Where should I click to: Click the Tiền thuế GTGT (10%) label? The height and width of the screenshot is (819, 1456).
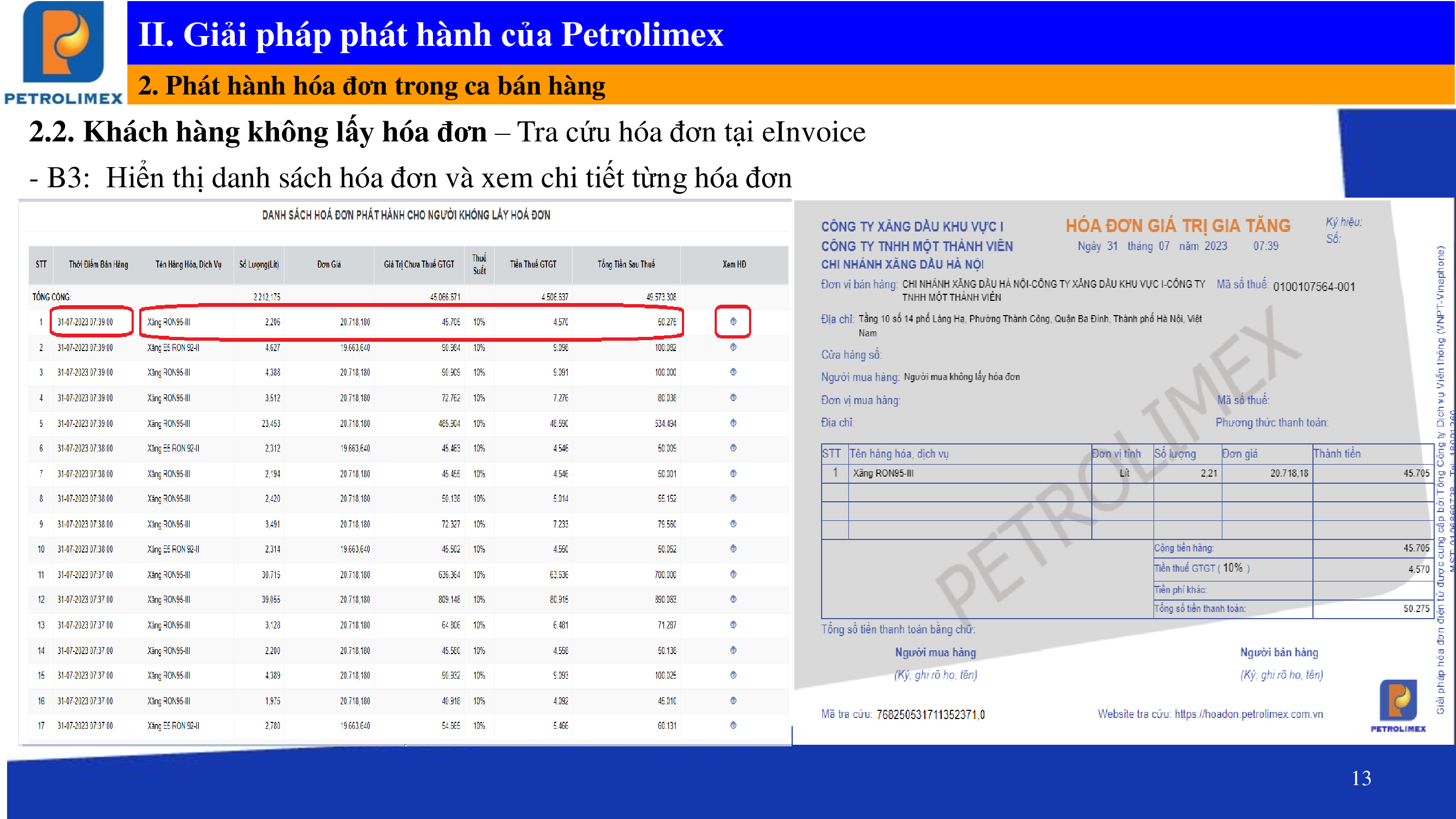pos(1202,568)
